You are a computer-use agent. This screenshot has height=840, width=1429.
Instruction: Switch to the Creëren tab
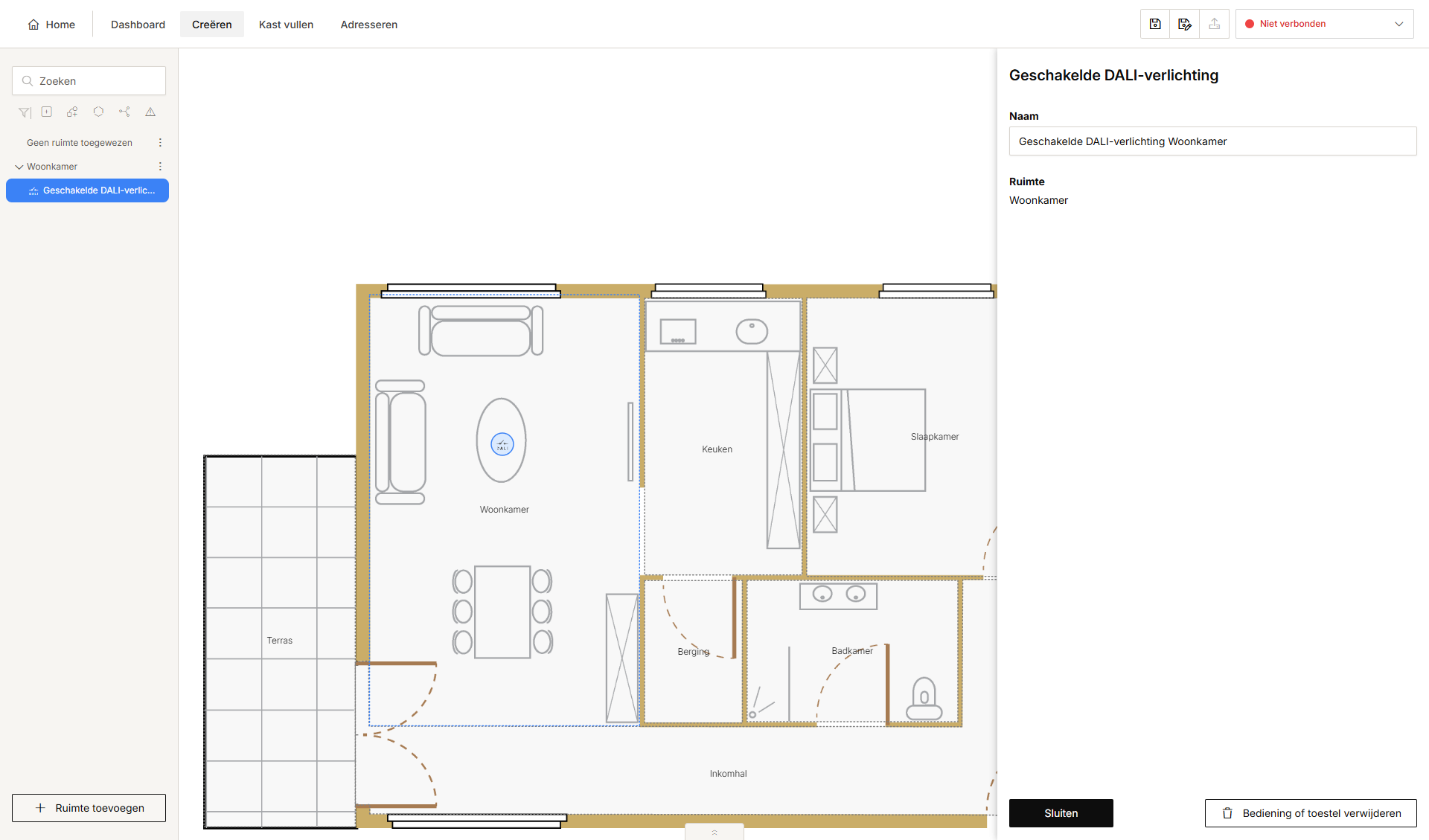coord(212,25)
